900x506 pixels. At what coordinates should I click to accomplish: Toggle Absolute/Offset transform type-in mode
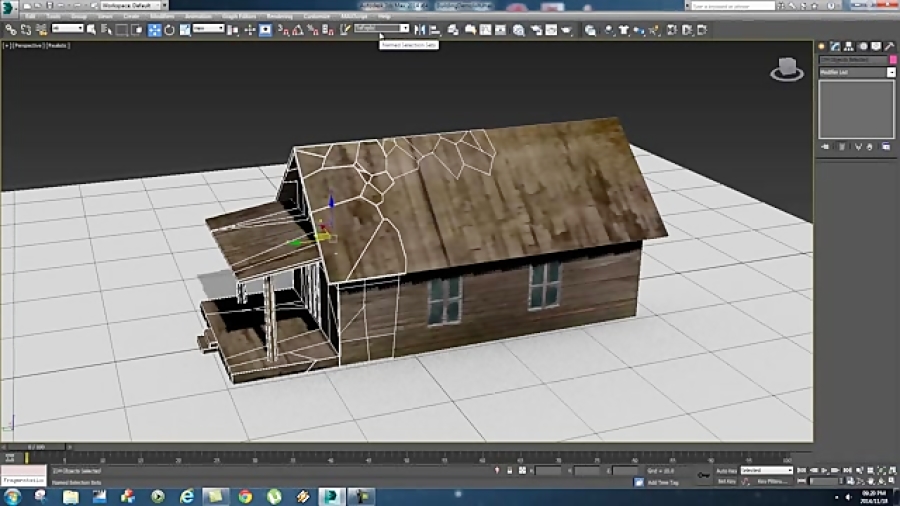click(x=522, y=470)
